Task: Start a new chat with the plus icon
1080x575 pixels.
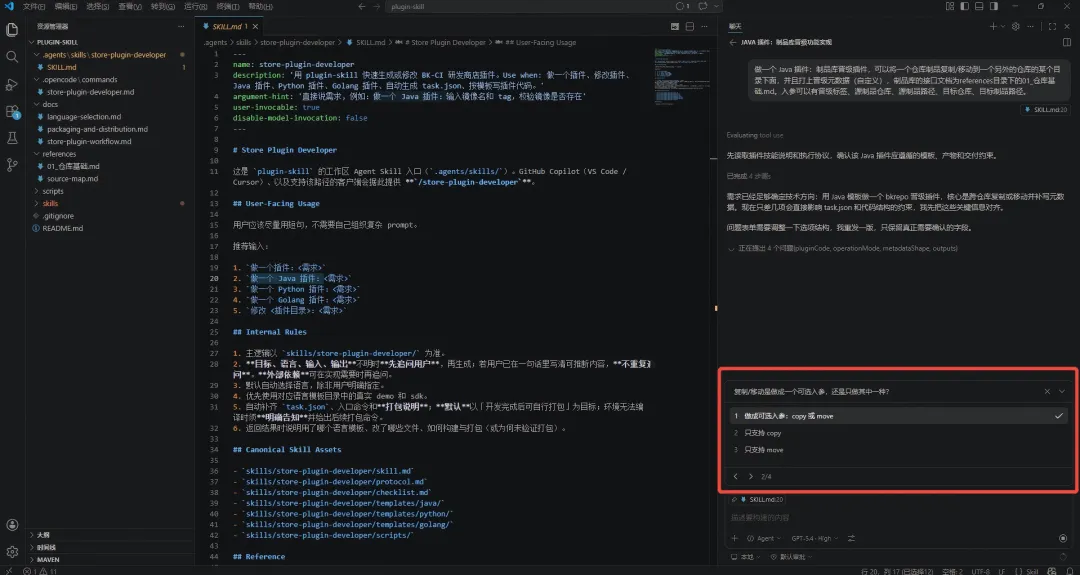Action: pos(993,27)
